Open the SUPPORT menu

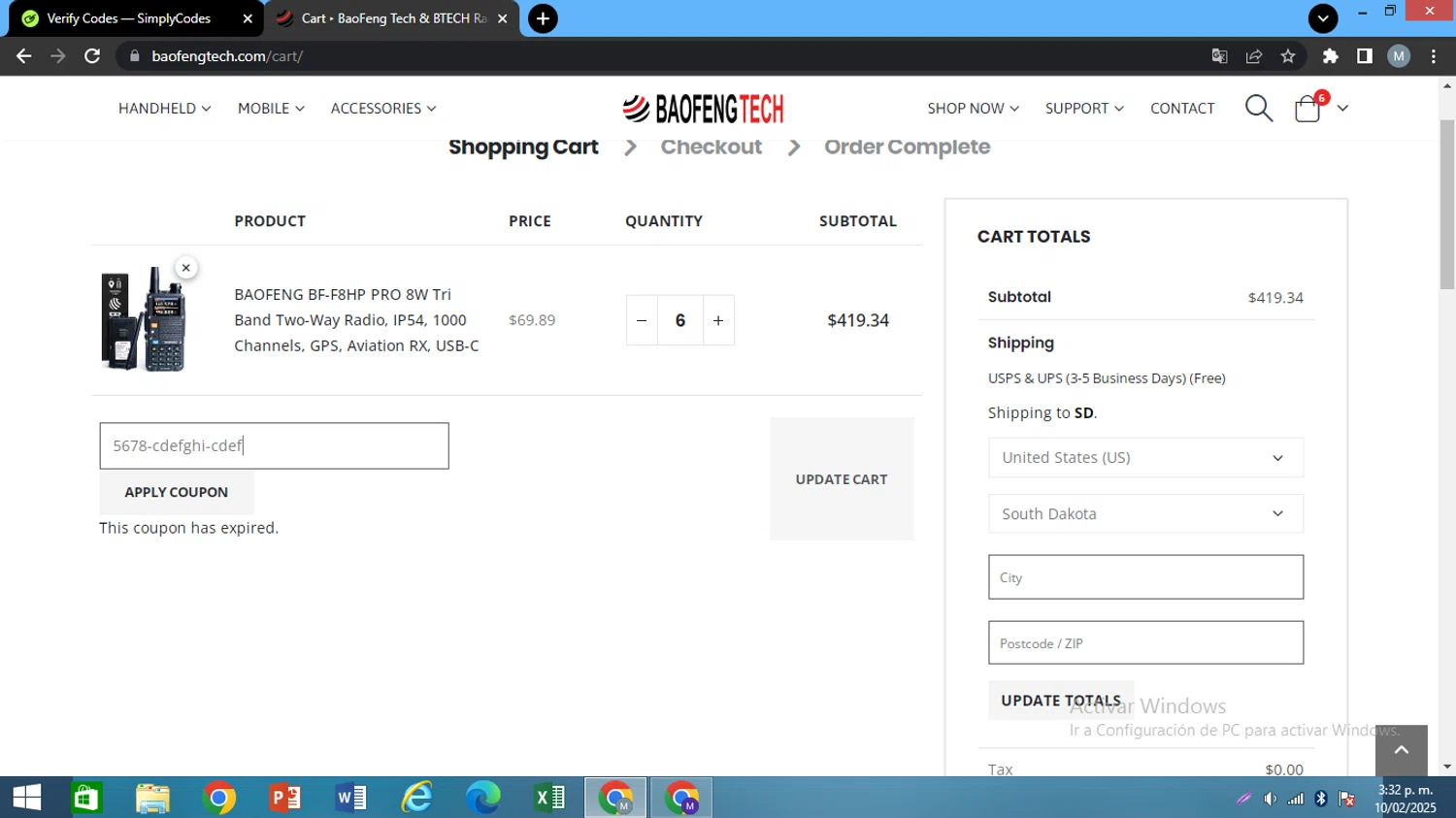point(1084,109)
